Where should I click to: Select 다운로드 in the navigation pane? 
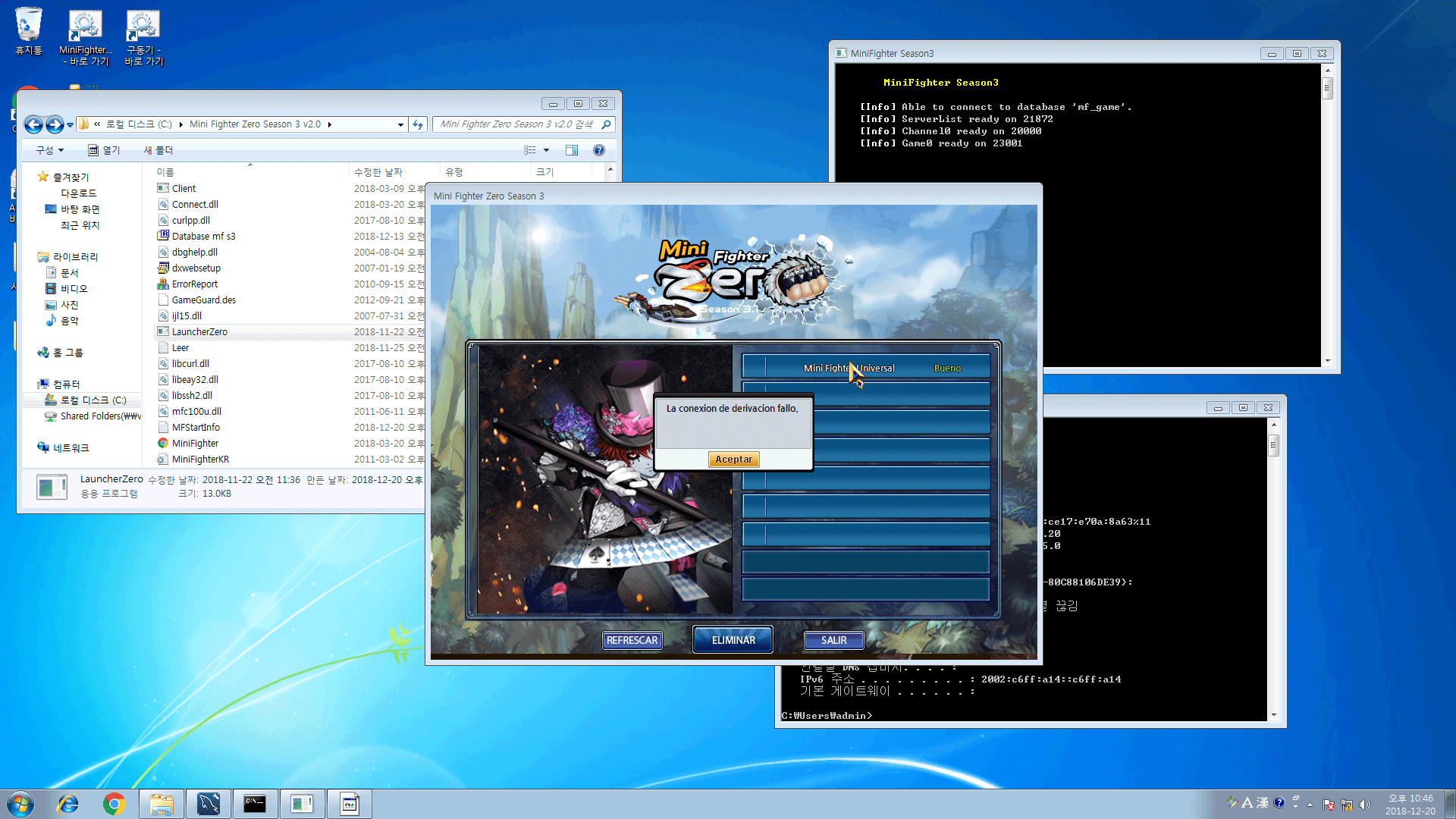(79, 193)
